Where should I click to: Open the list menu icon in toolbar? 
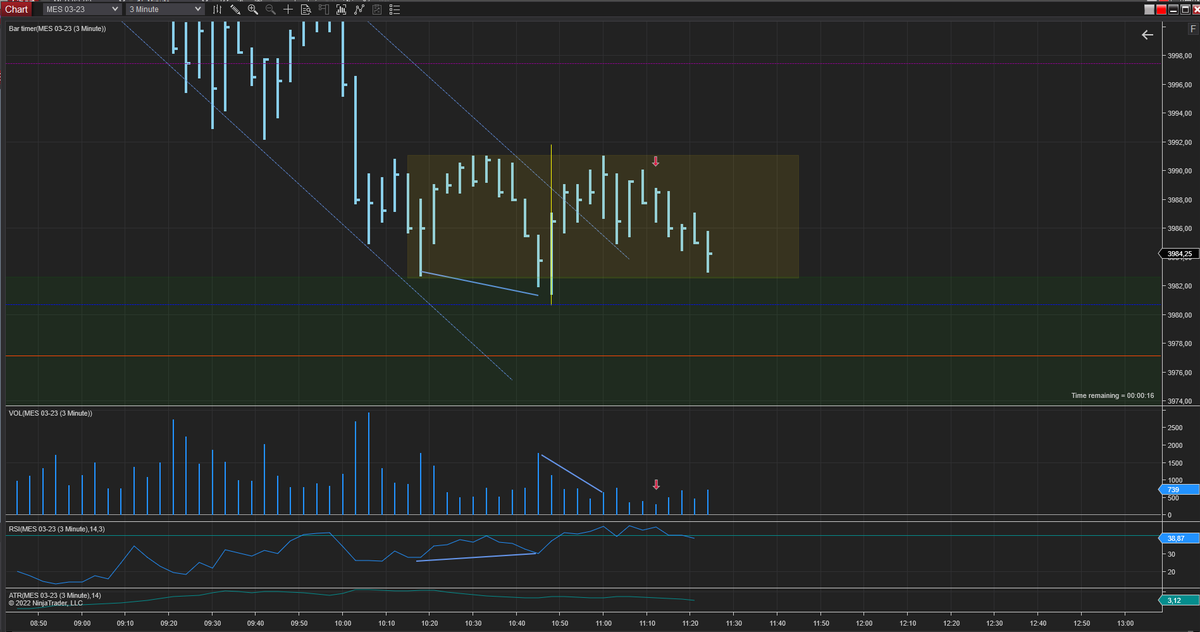394,9
